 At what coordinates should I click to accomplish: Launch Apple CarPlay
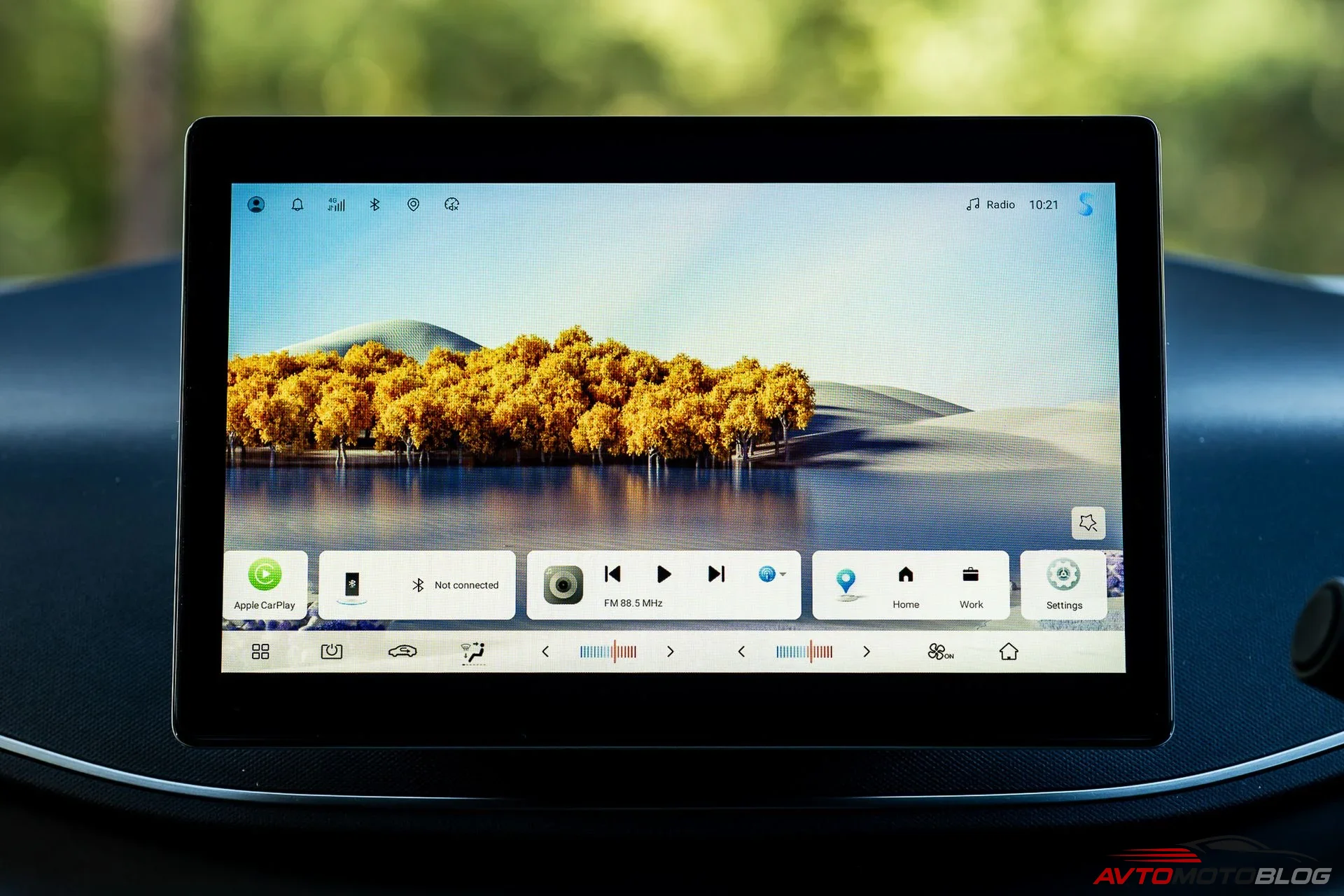(265, 585)
